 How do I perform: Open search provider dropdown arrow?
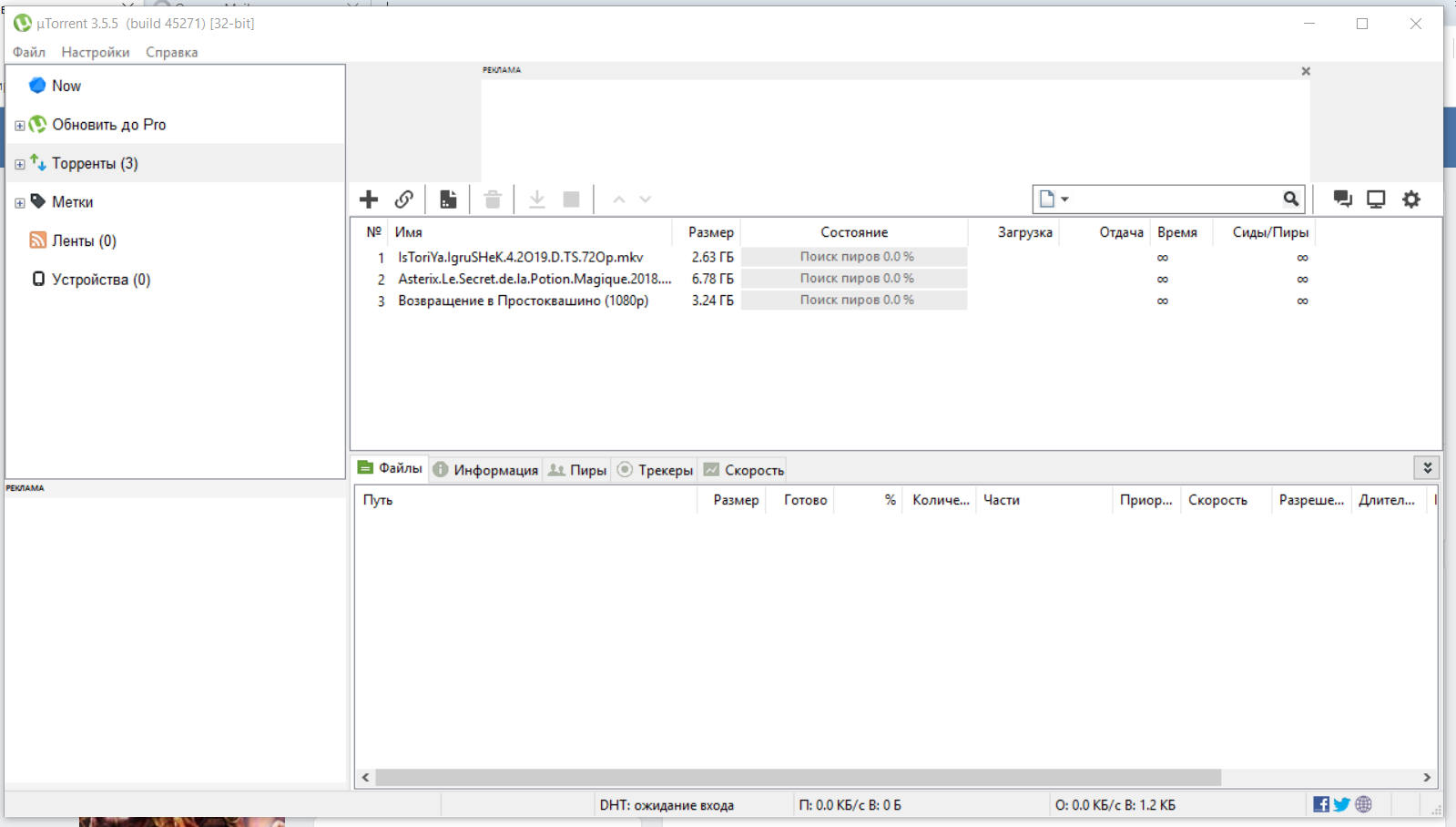click(x=1064, y=199)
